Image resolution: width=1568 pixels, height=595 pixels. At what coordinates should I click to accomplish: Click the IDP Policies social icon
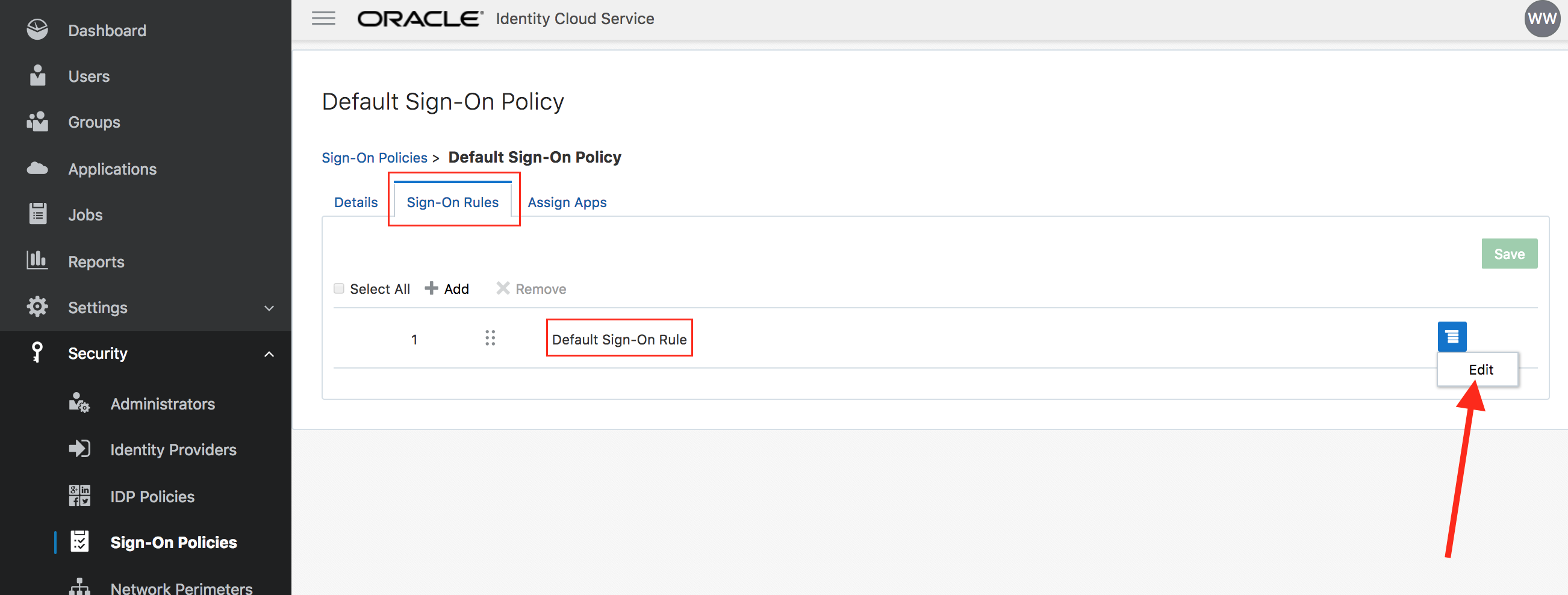(x=79, y=496)
